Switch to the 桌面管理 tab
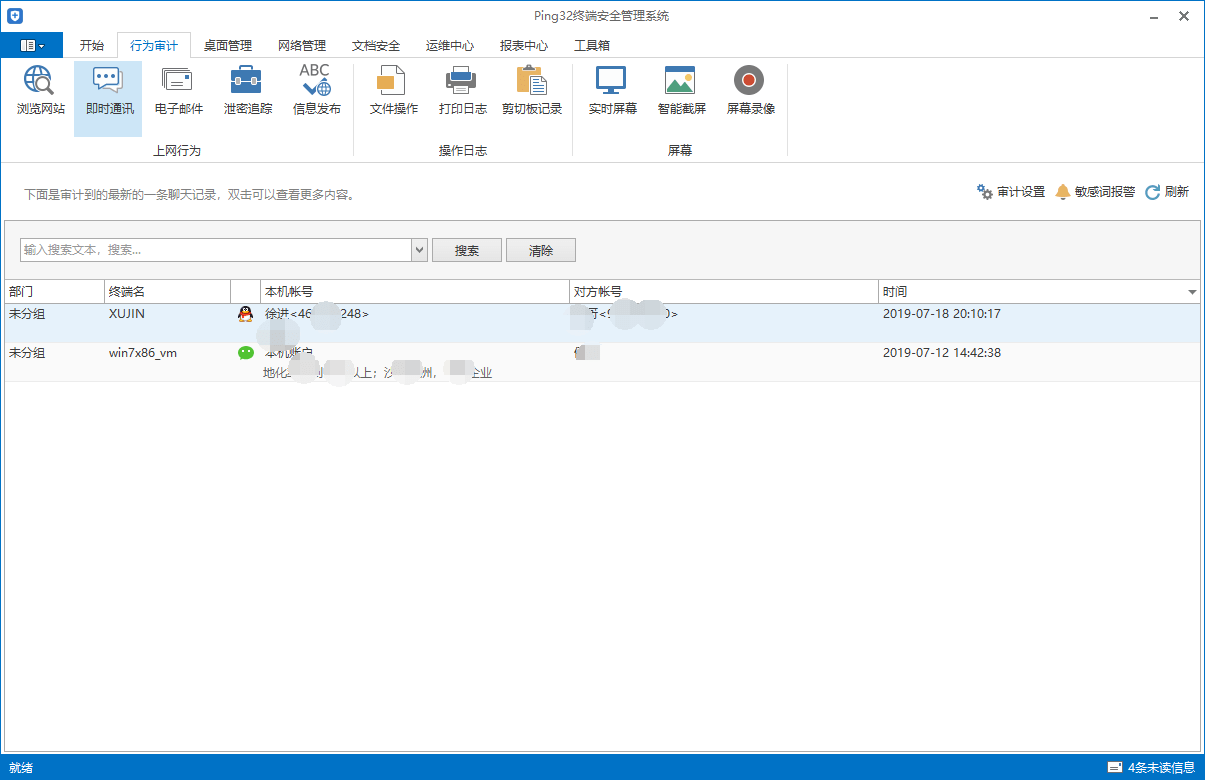This screenshot has width=1205, height=780. 228,45
